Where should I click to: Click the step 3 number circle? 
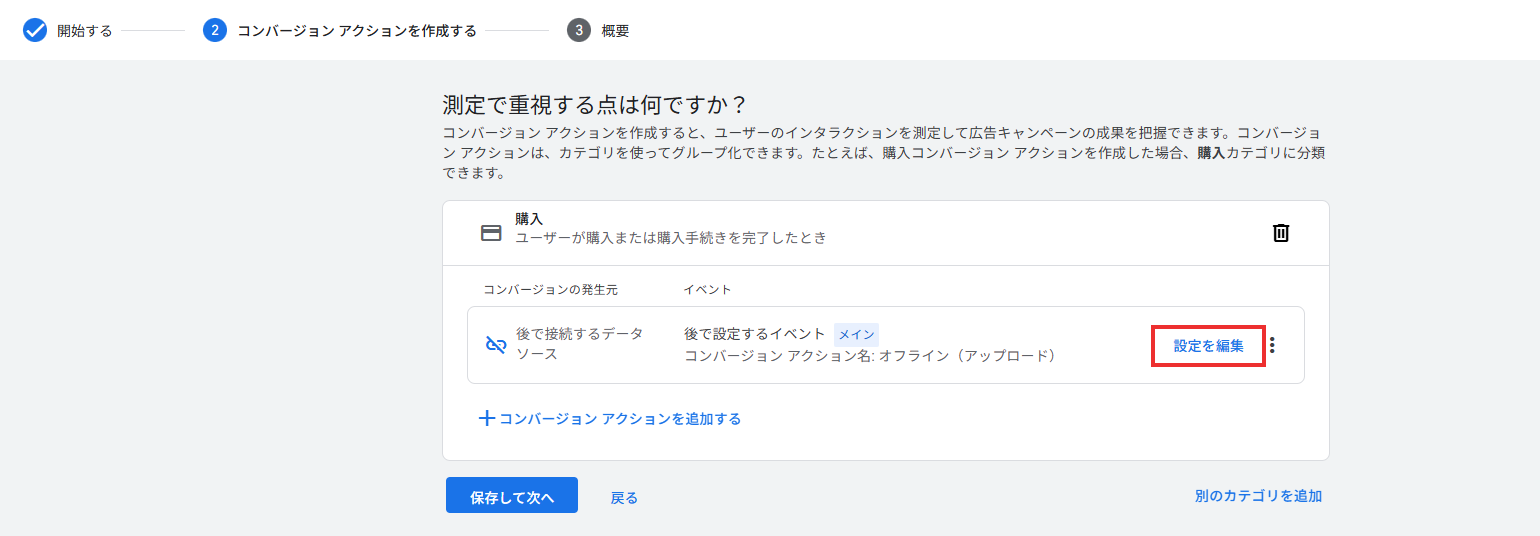point(578,30)
